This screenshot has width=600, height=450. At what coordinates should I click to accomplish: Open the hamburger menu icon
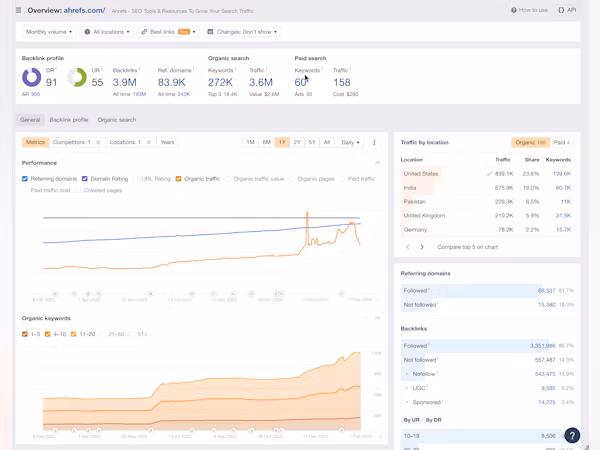tap(18, 10)
